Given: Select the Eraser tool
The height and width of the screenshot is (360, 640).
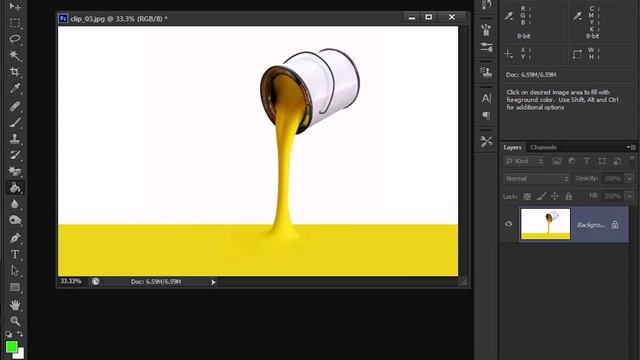Looking at the screenshot, I should pos(15,171).
